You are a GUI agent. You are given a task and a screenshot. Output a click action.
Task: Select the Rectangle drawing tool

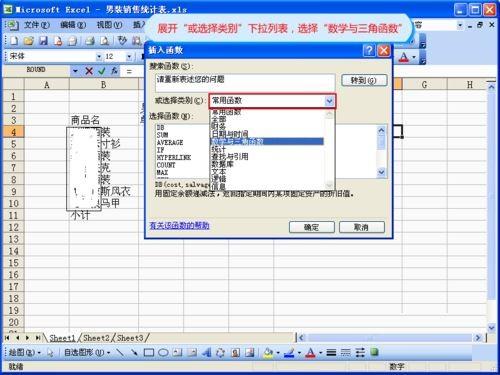tap(149, 352)
